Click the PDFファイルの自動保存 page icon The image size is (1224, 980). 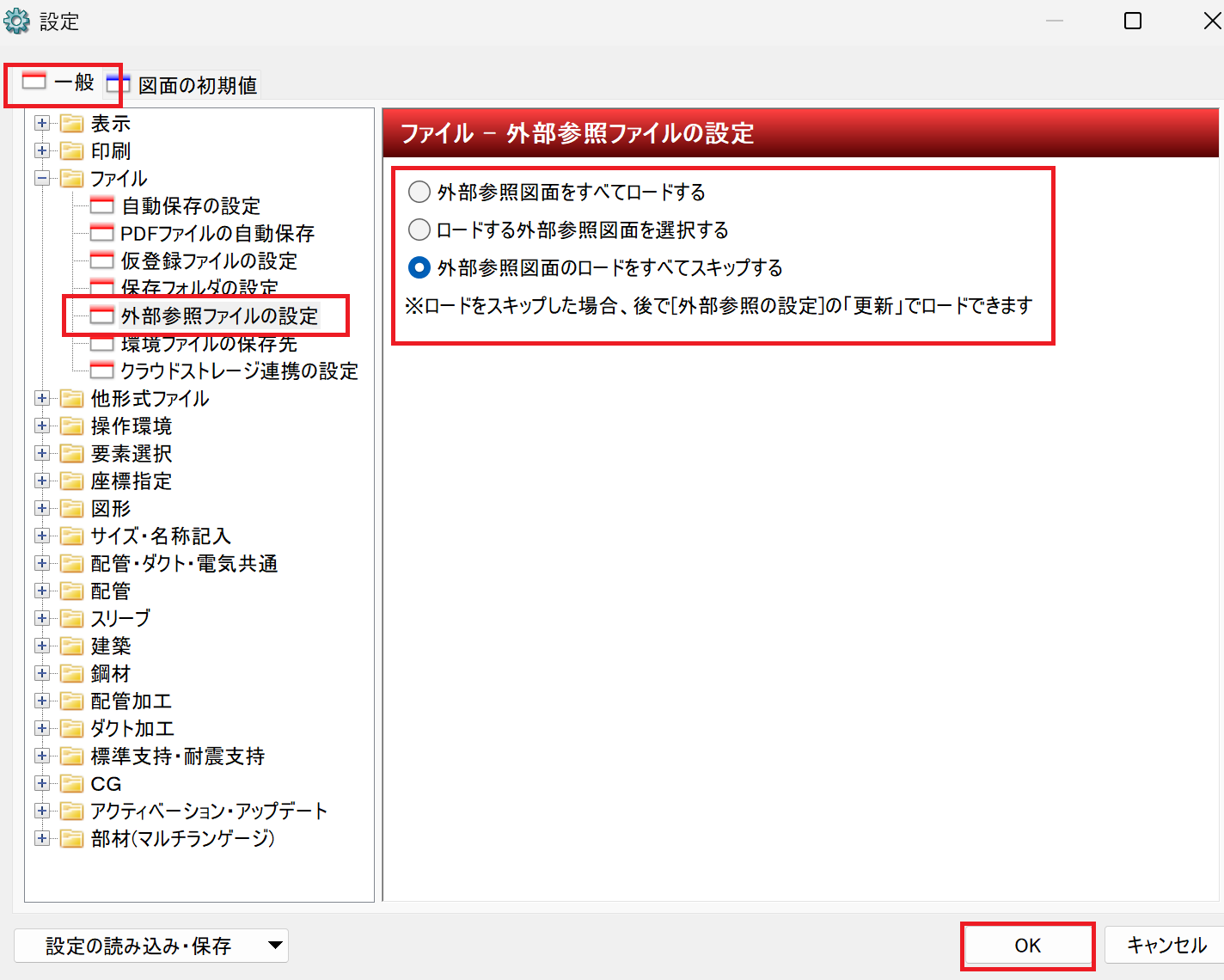tap(101, 233)
